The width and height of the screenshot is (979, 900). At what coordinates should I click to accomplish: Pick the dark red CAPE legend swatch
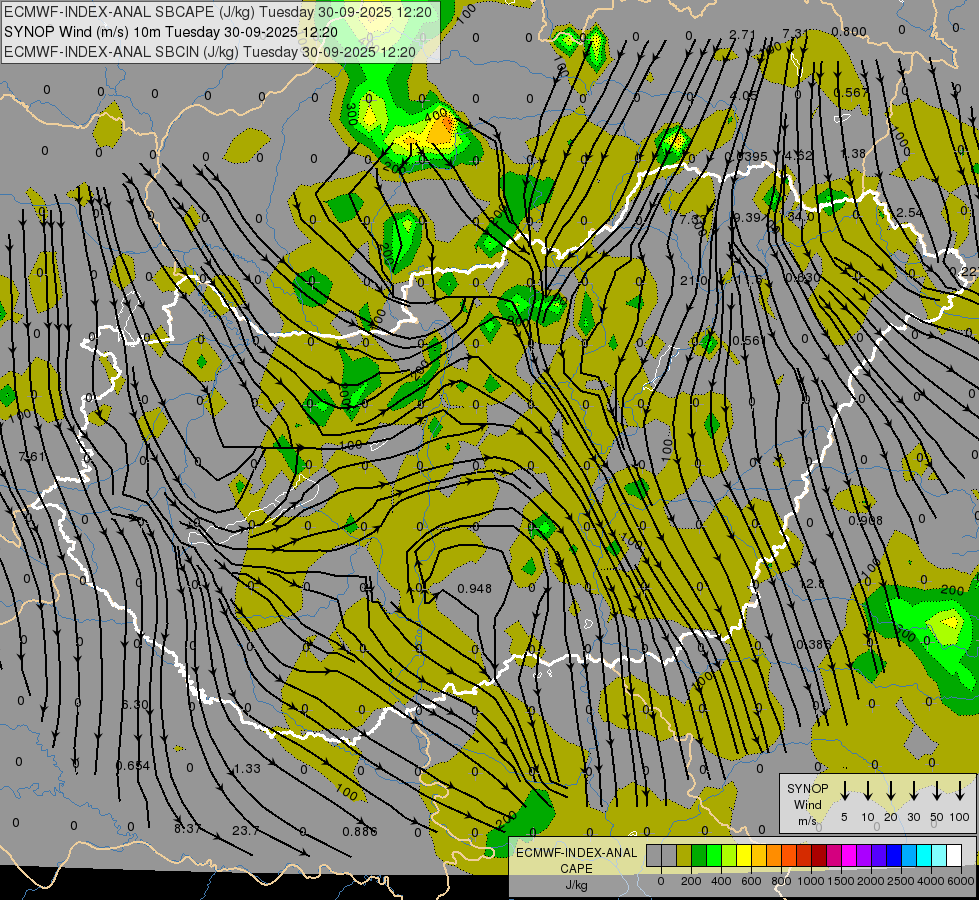(x=819, y=855)
